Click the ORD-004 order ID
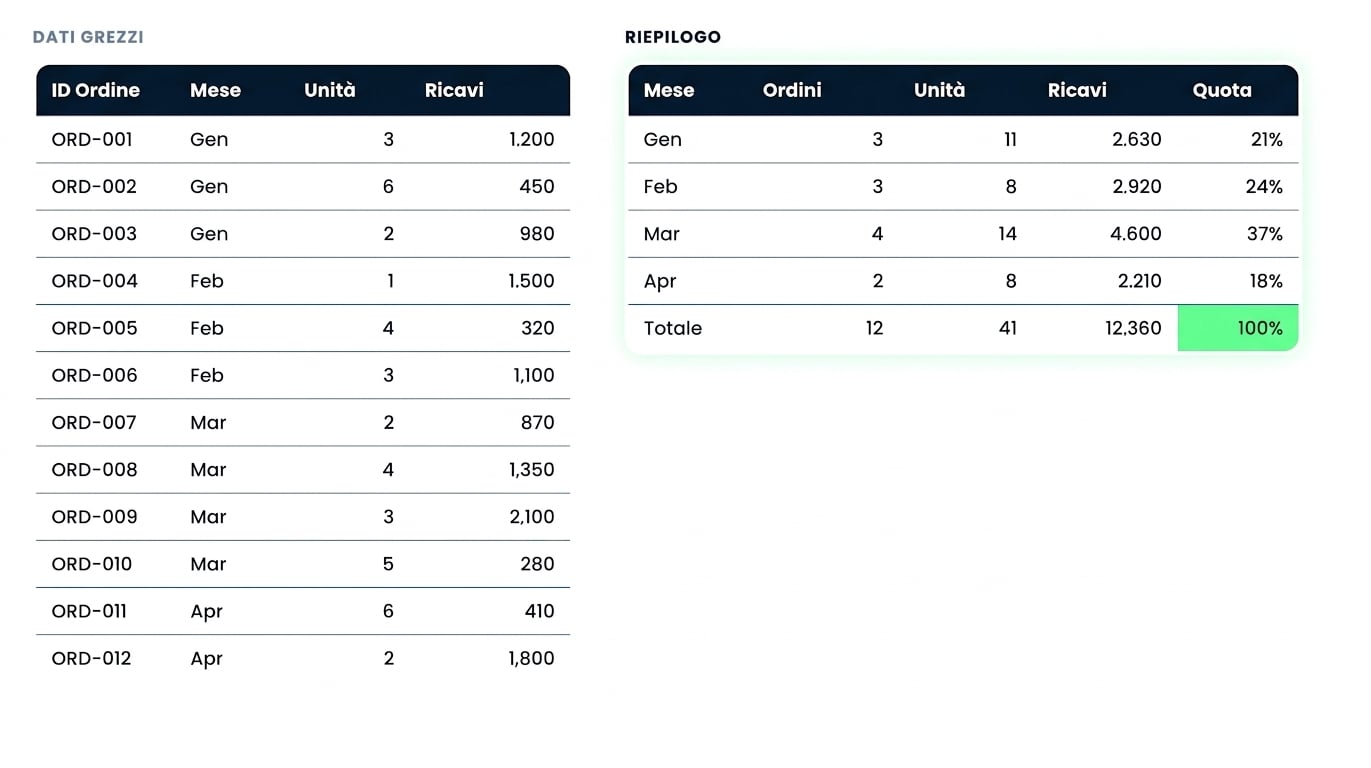 pyautogui.click(x=94, y=281)
